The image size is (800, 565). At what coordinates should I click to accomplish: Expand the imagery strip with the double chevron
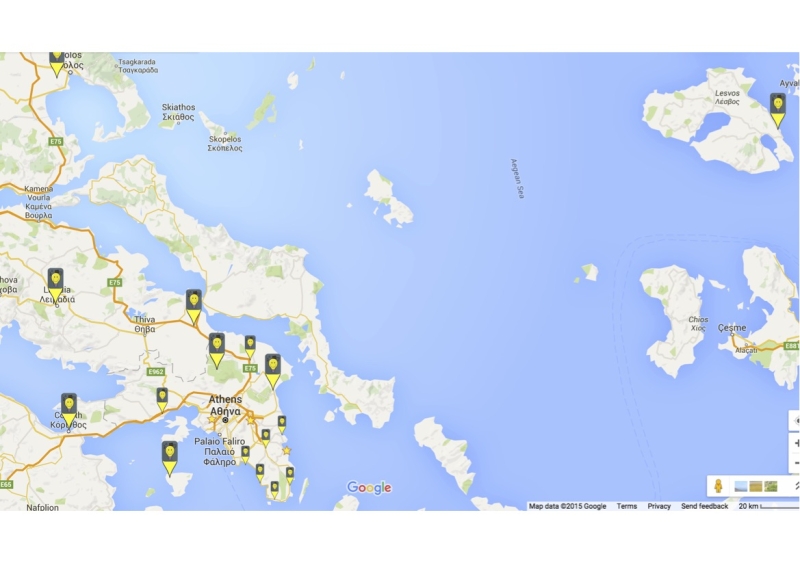[x=796, y=486]
